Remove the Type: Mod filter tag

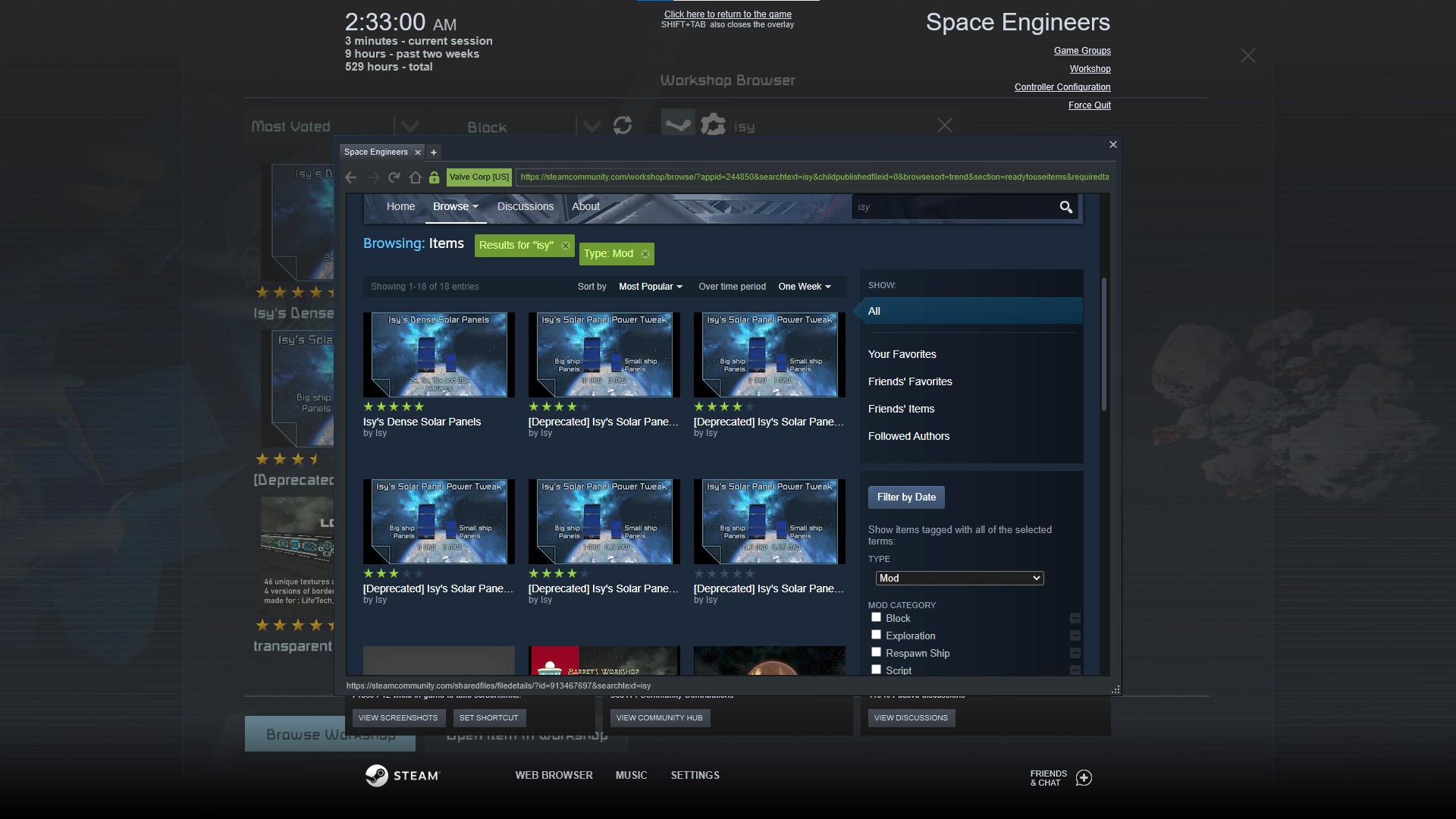point(645,254)
